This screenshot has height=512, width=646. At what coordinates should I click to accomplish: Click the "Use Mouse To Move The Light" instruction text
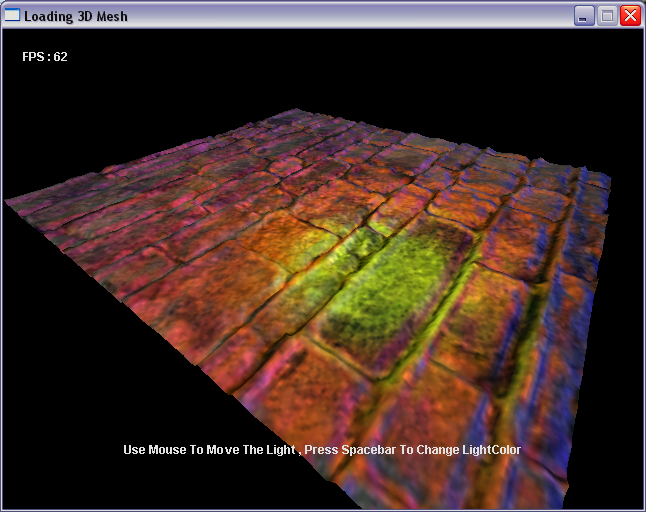click(x=209, y=450)
